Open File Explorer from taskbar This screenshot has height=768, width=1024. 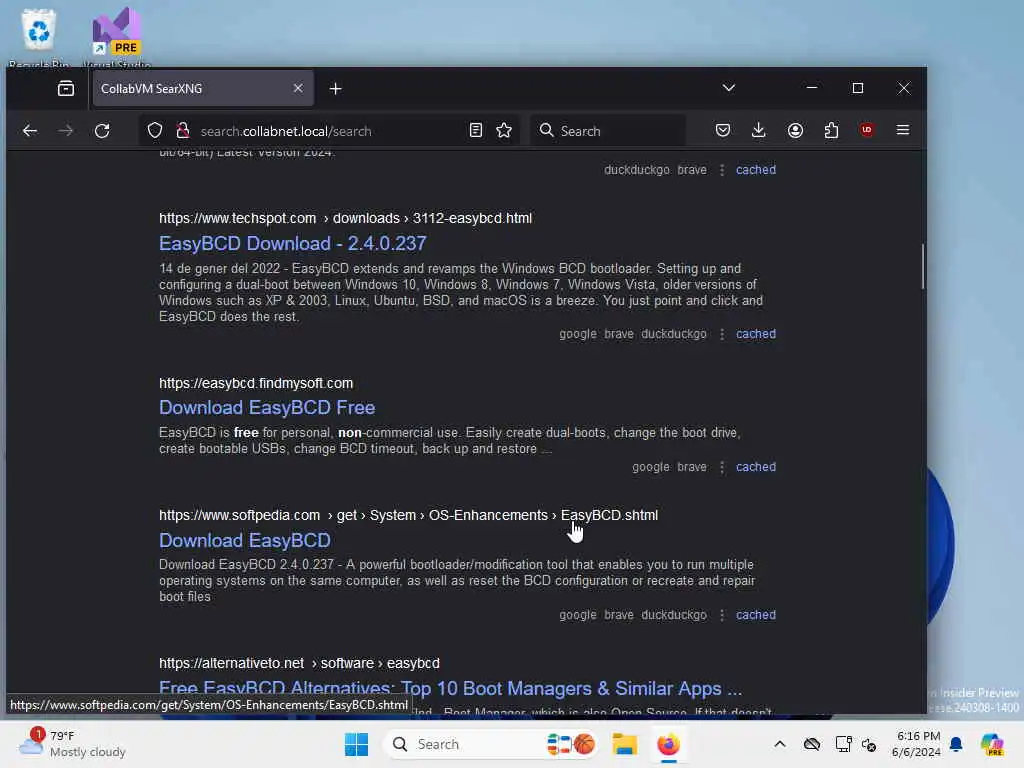(x=624, y=744)
